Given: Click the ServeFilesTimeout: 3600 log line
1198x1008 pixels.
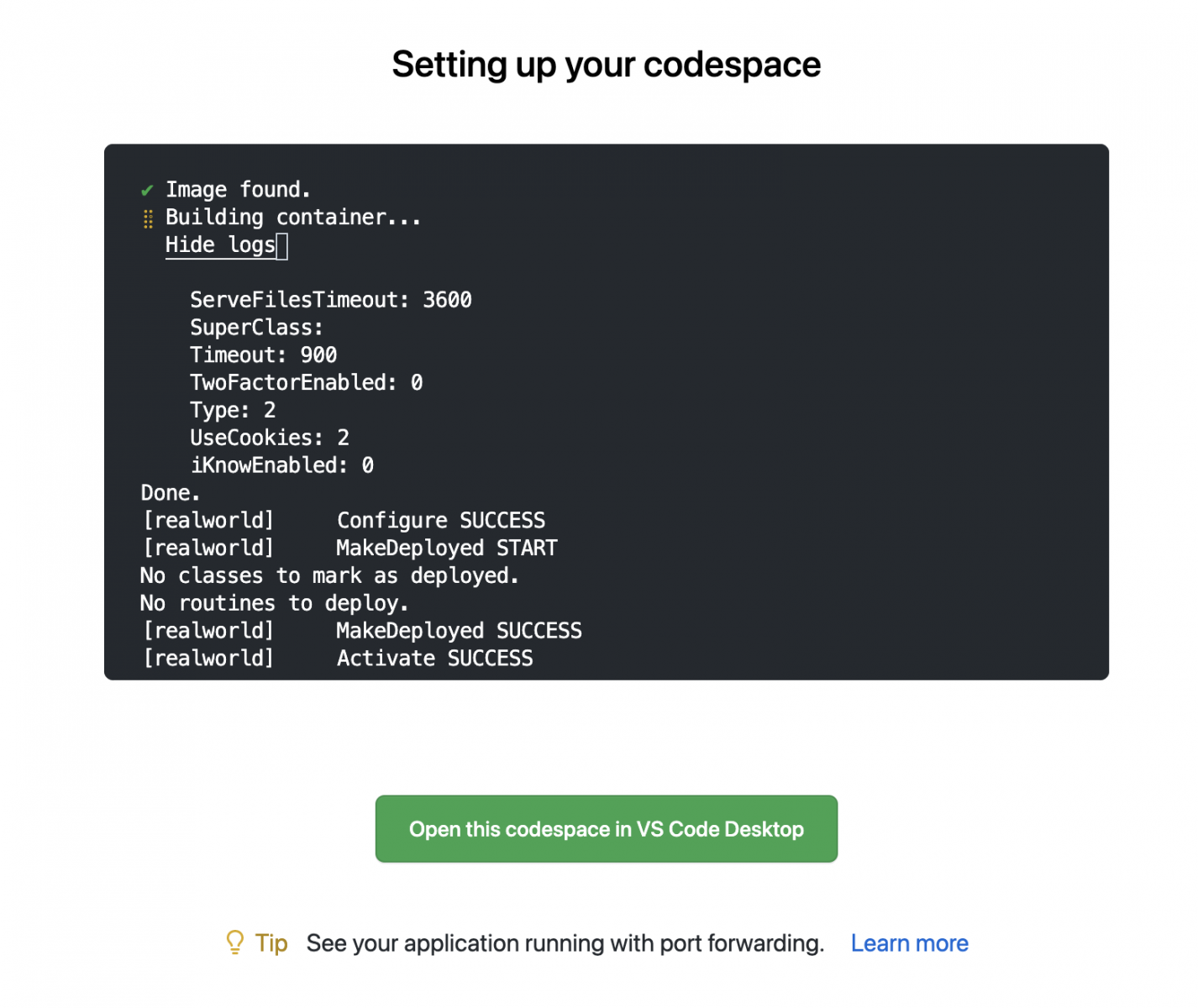Looking at the screenshot, I should pos(330,300).
